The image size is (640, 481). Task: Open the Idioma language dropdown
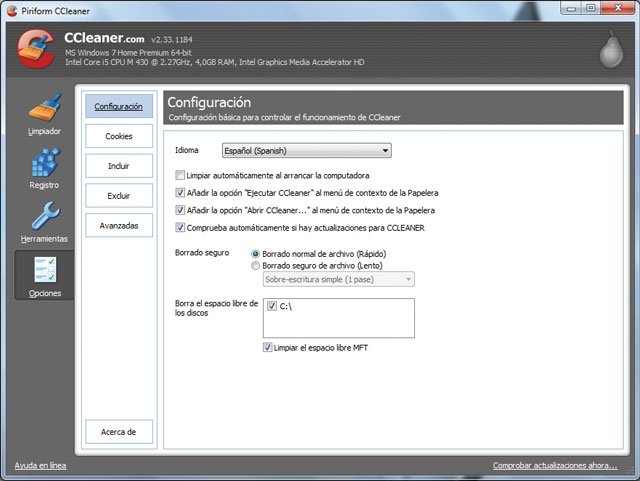click(x=307, y=151)
